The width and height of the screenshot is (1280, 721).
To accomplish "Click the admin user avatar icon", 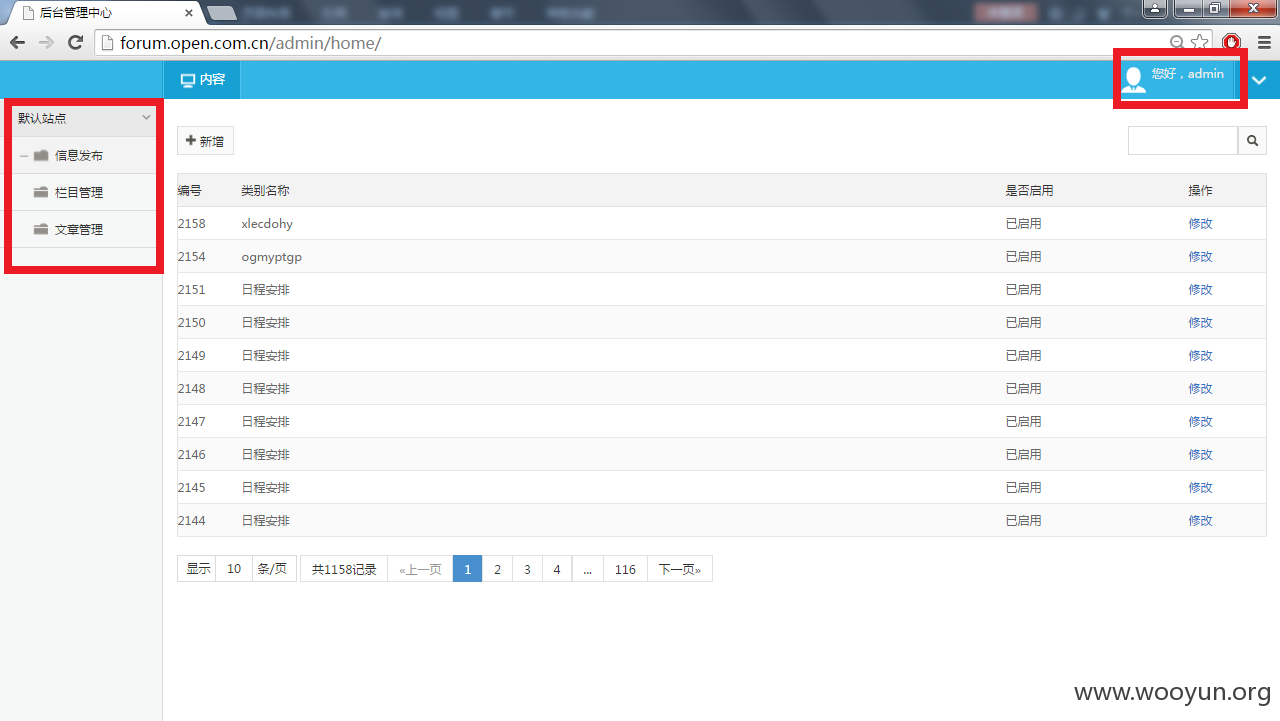I will click(x=1133, y=79).
